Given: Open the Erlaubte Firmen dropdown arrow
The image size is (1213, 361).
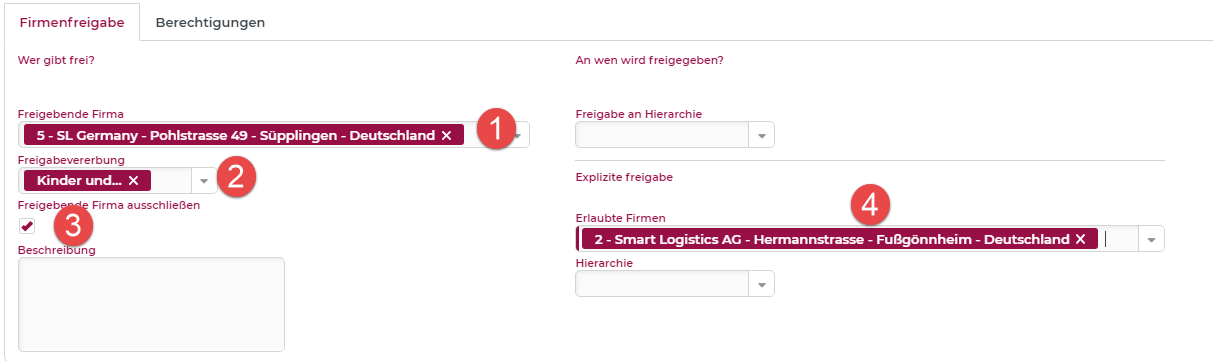Looking at the screenshot, I should pyautogui.click(x=1152, y=239).
